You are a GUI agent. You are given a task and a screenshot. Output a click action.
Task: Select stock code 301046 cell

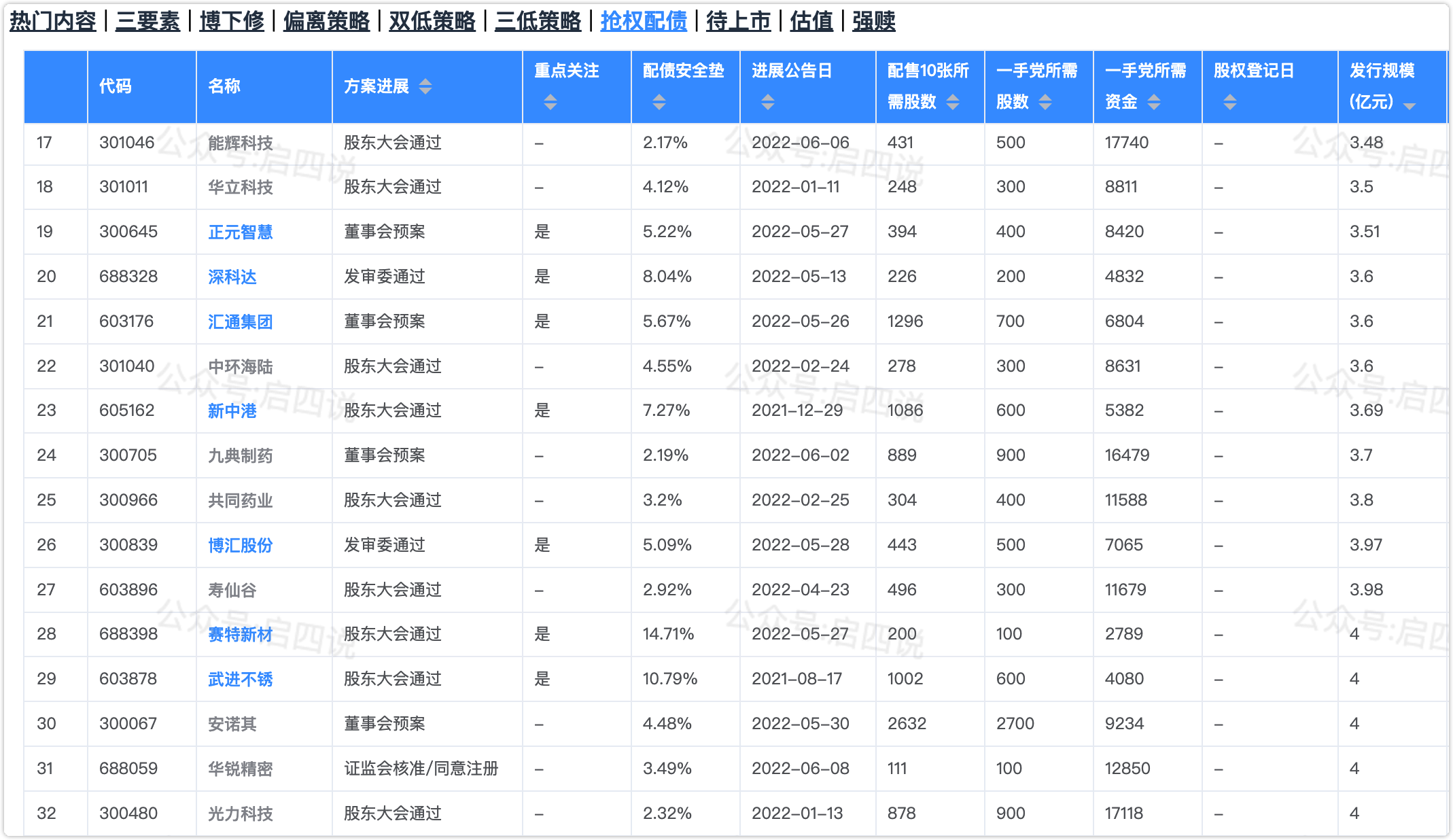click(126, 143)
